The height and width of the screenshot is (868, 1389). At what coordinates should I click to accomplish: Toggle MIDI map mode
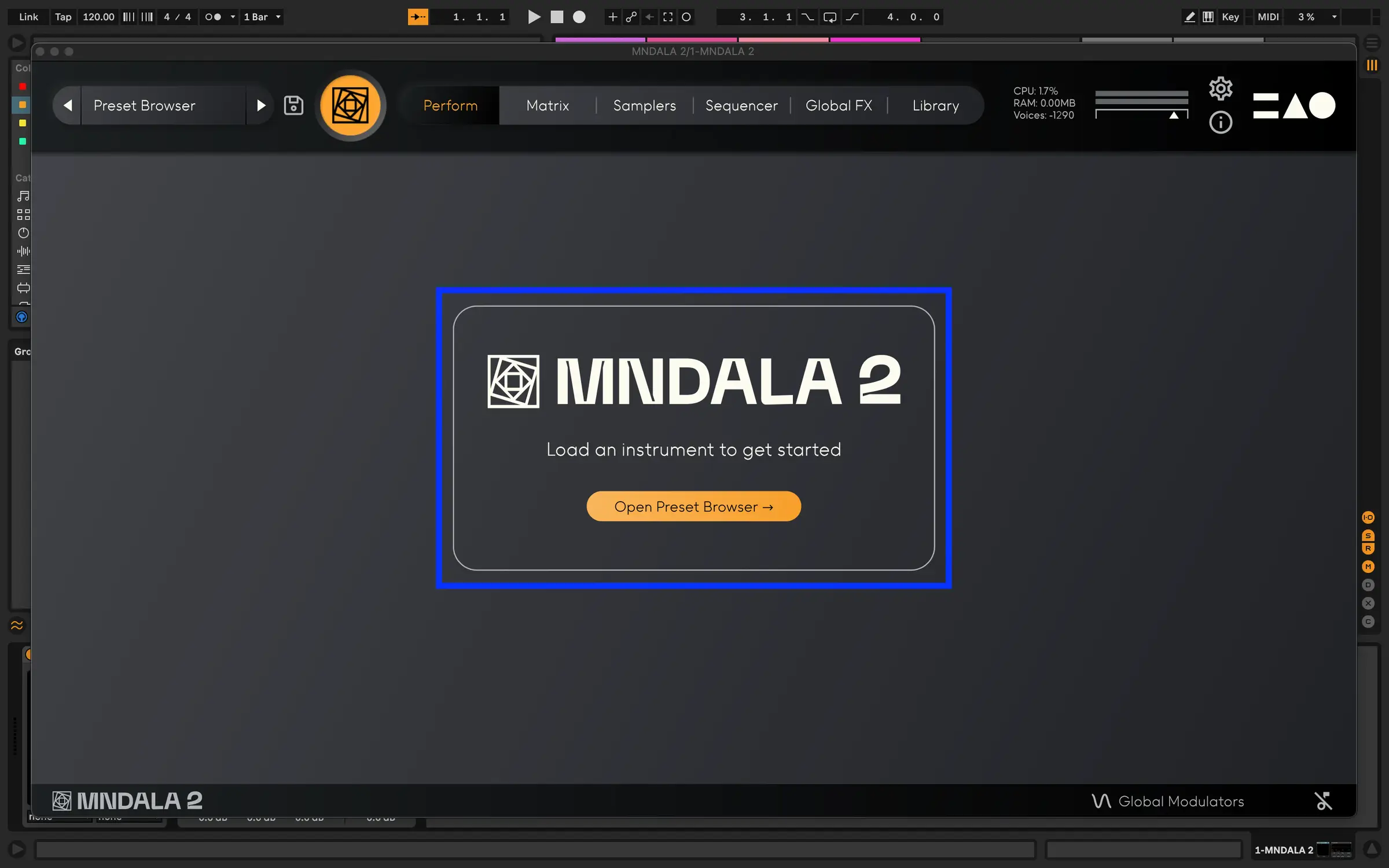point(1268,17)
